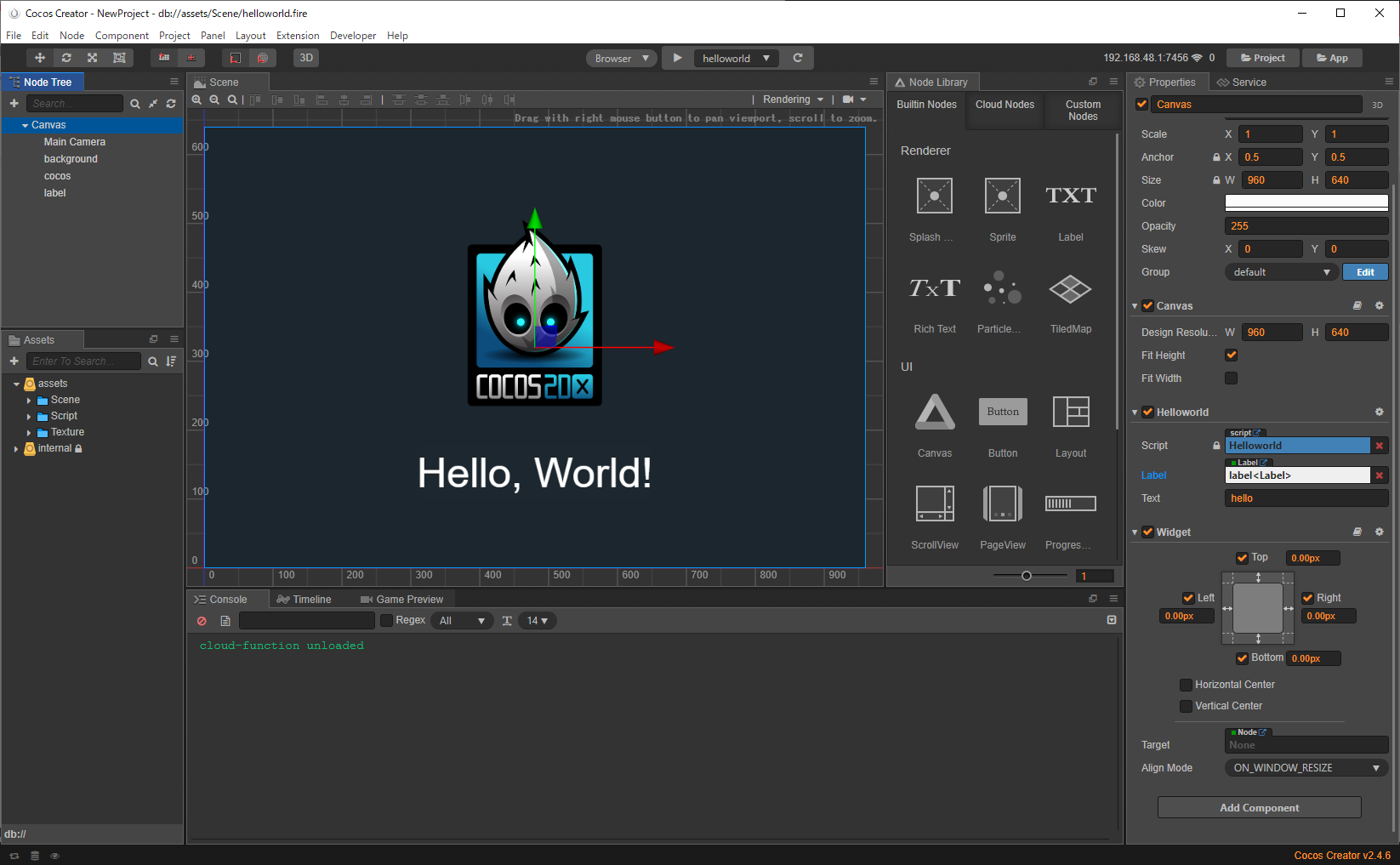Open the Component menu
1400x865 pixels.
tap(122, 36)
